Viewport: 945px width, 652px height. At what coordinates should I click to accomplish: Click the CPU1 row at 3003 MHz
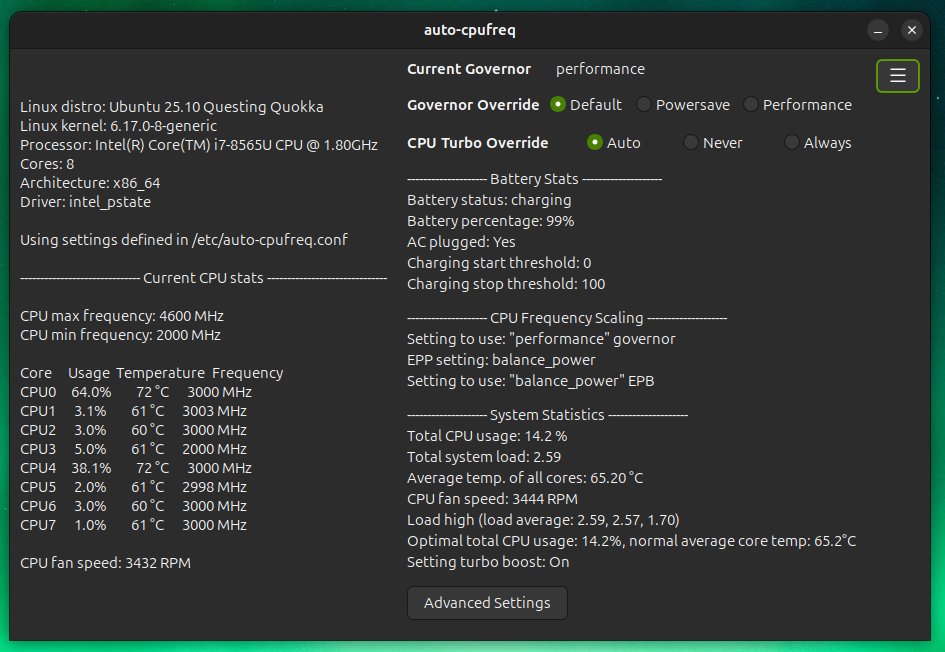click(x=134, y=411)
